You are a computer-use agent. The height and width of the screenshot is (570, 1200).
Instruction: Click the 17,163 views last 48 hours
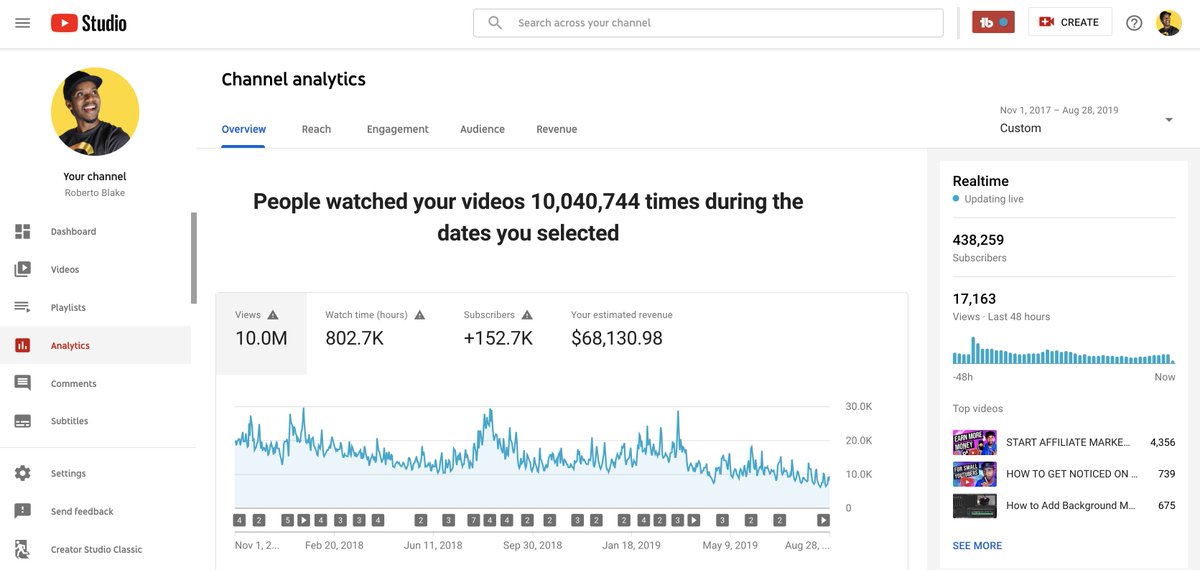(x=974, y=299)
